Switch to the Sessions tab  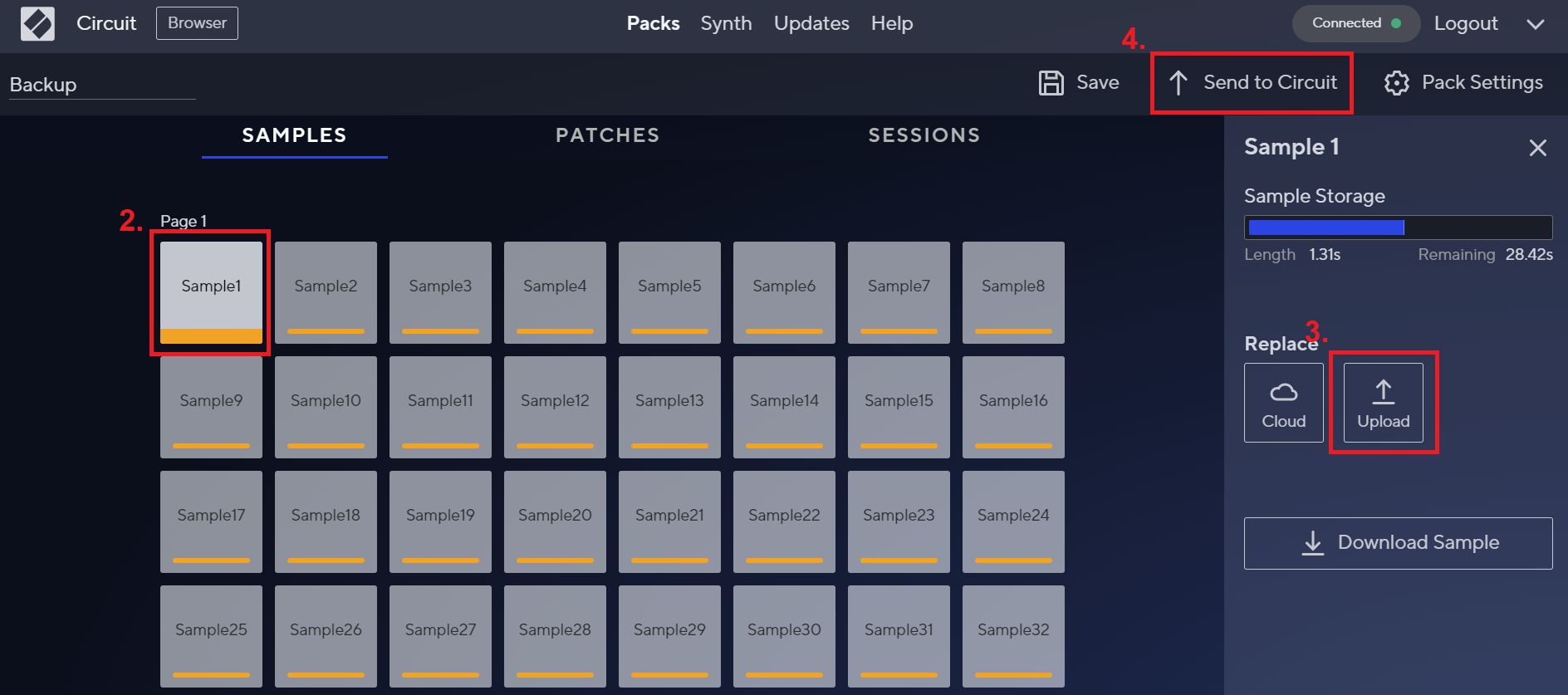924,135
